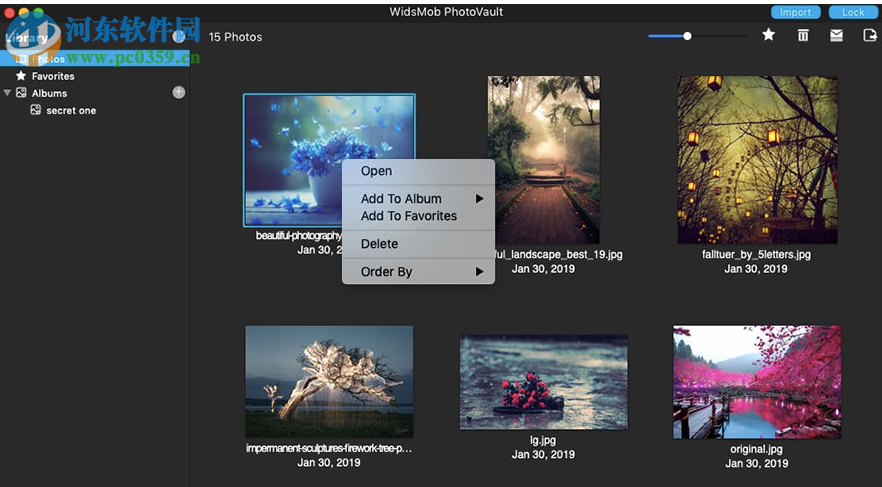Expand the Order By submenu arrow
This screenshot has width=882, height=487.
tap(479, 272)
